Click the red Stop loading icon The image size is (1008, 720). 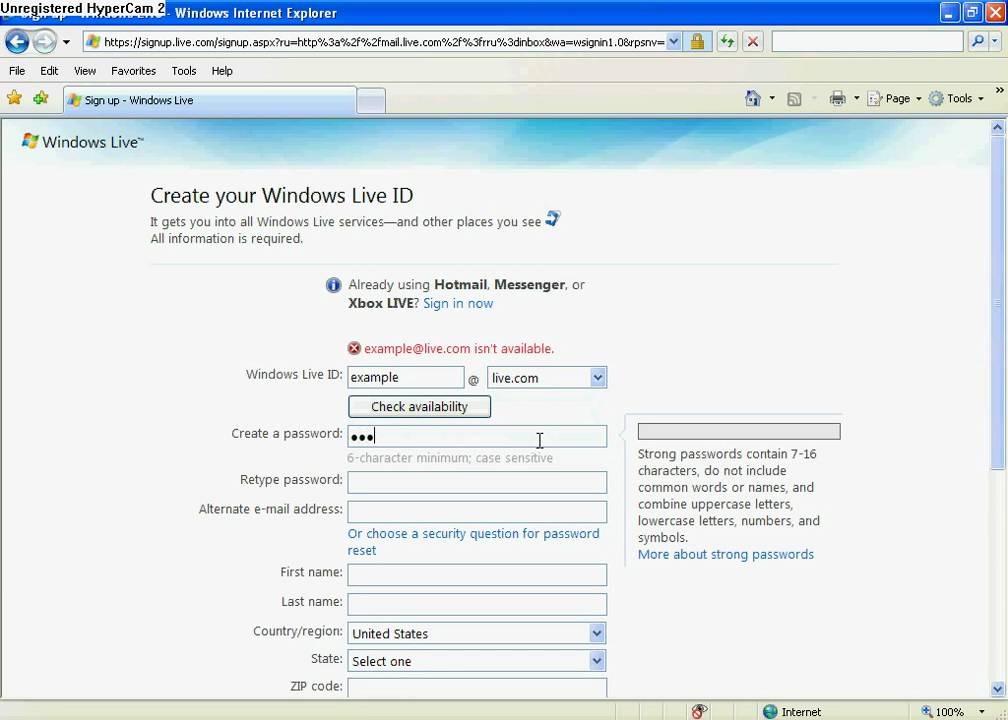pyautogui.click(x=753, y=41)
